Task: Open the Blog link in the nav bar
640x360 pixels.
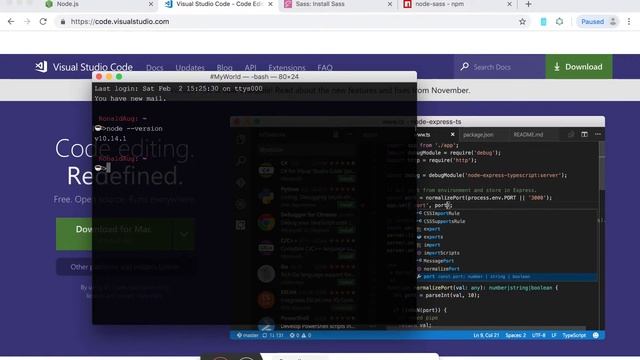Action: click(x=224, y=68)
